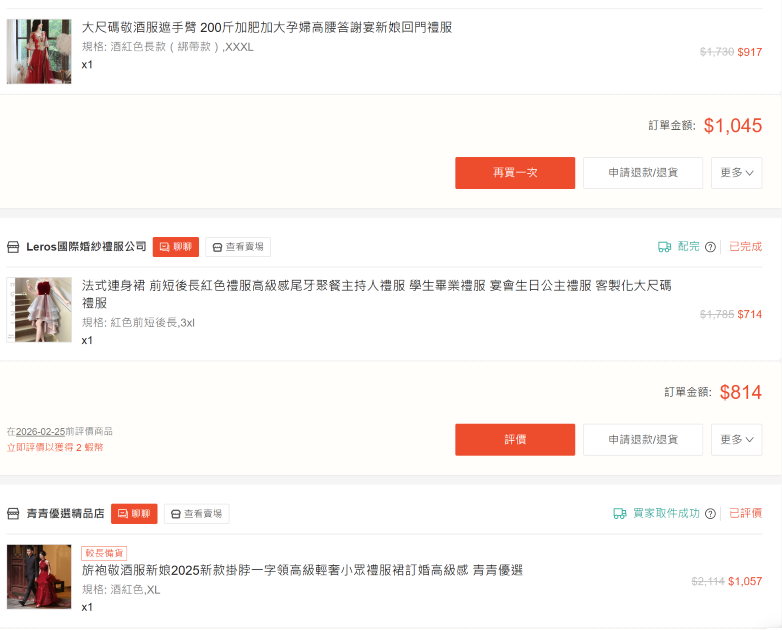Open 青青優選精品店 shop name

point(65,514)
